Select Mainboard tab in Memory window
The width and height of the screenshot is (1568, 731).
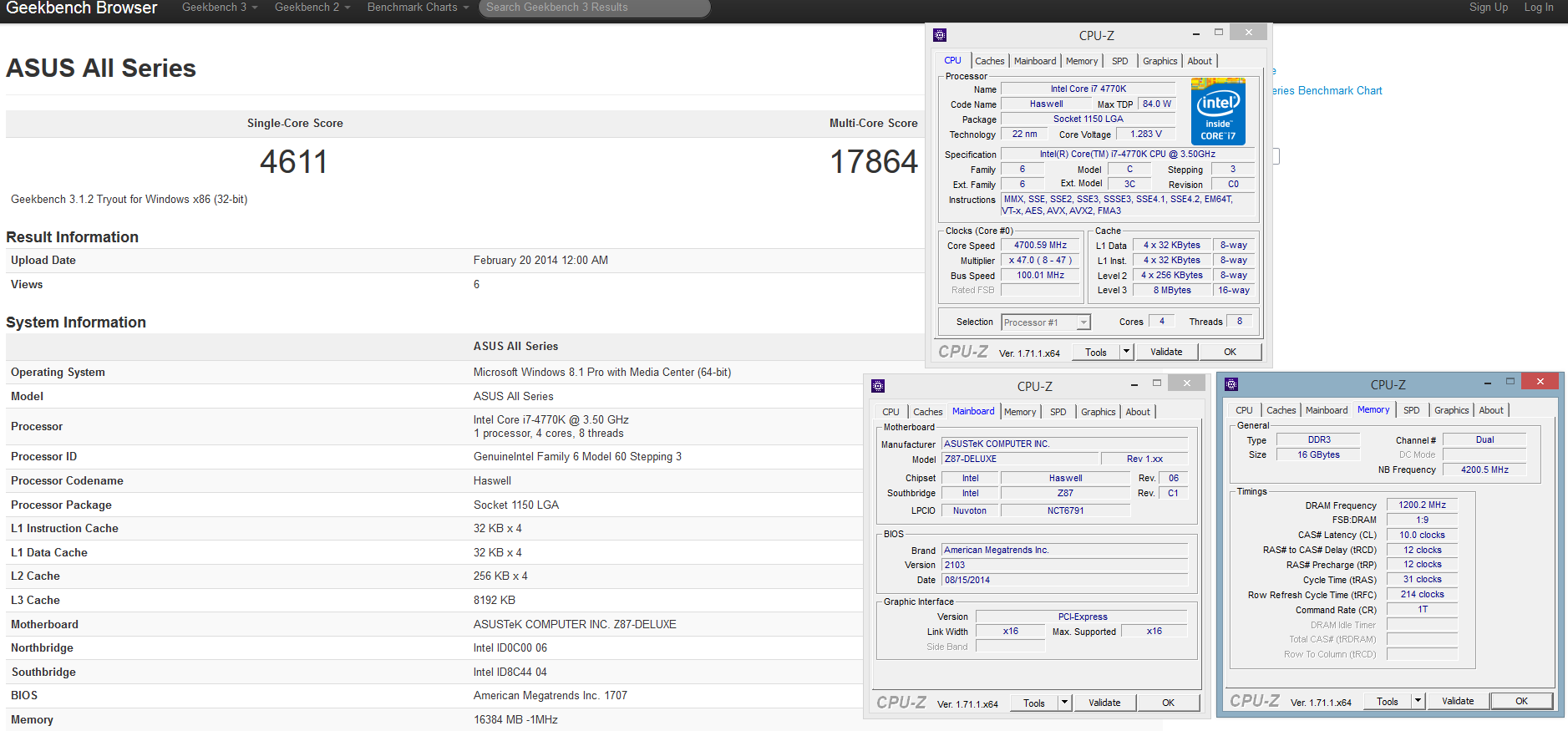tap(1327, 410)
